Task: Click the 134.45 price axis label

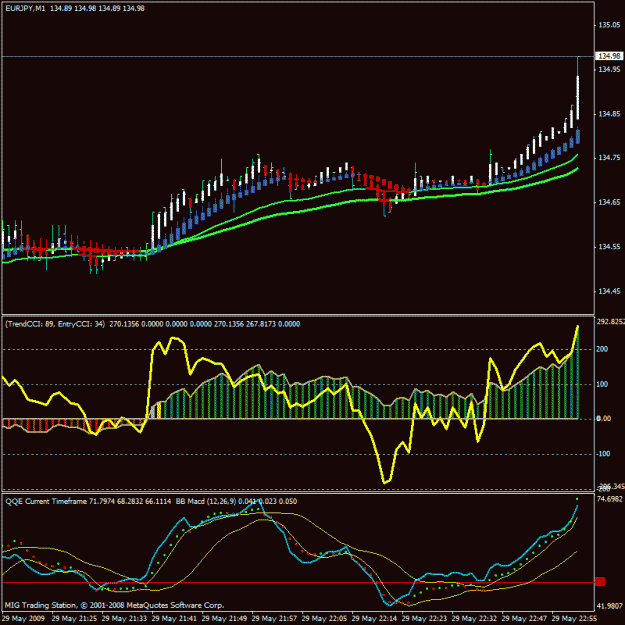Action: point(609,291)
